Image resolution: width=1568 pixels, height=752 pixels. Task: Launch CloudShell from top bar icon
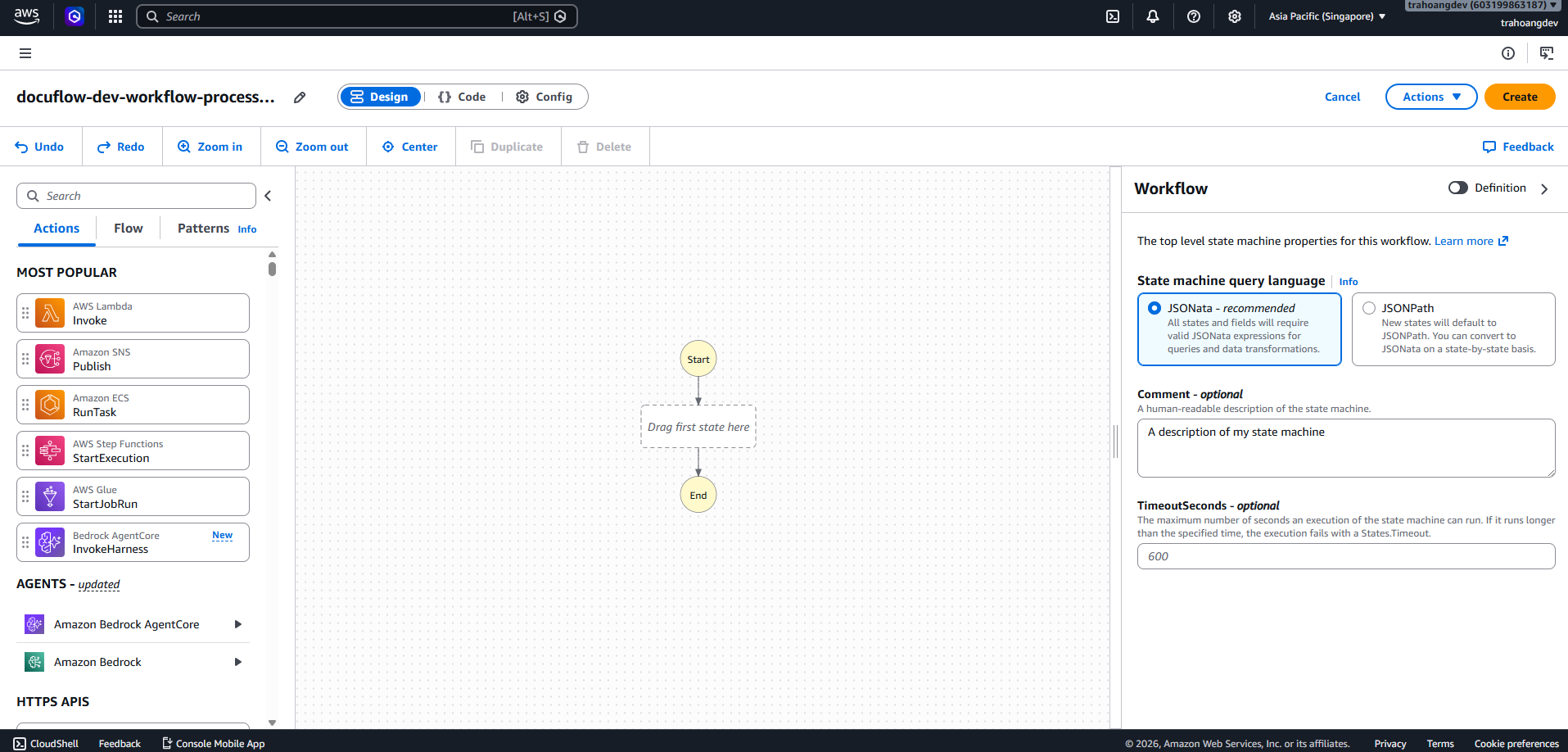(1113, 16)
